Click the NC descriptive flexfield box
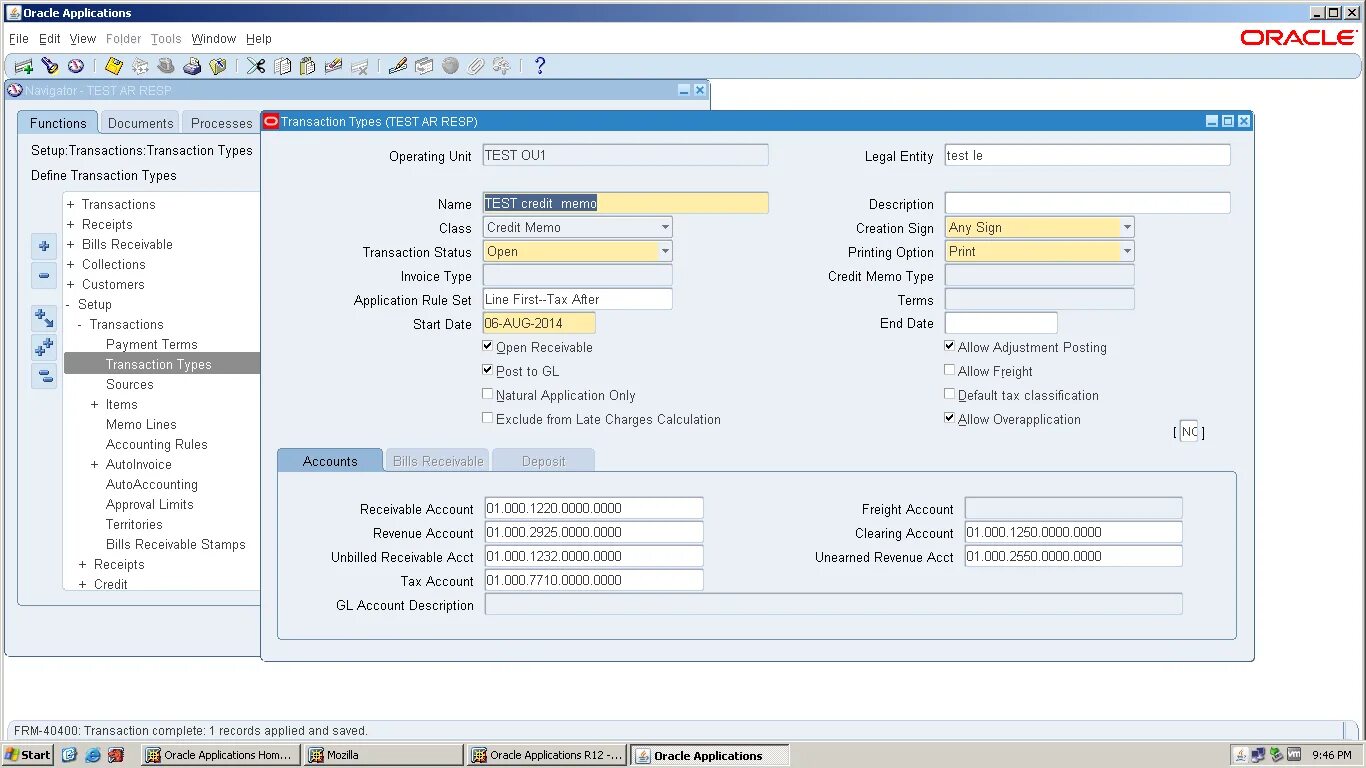1366x768 pixels. [1189, 432]
